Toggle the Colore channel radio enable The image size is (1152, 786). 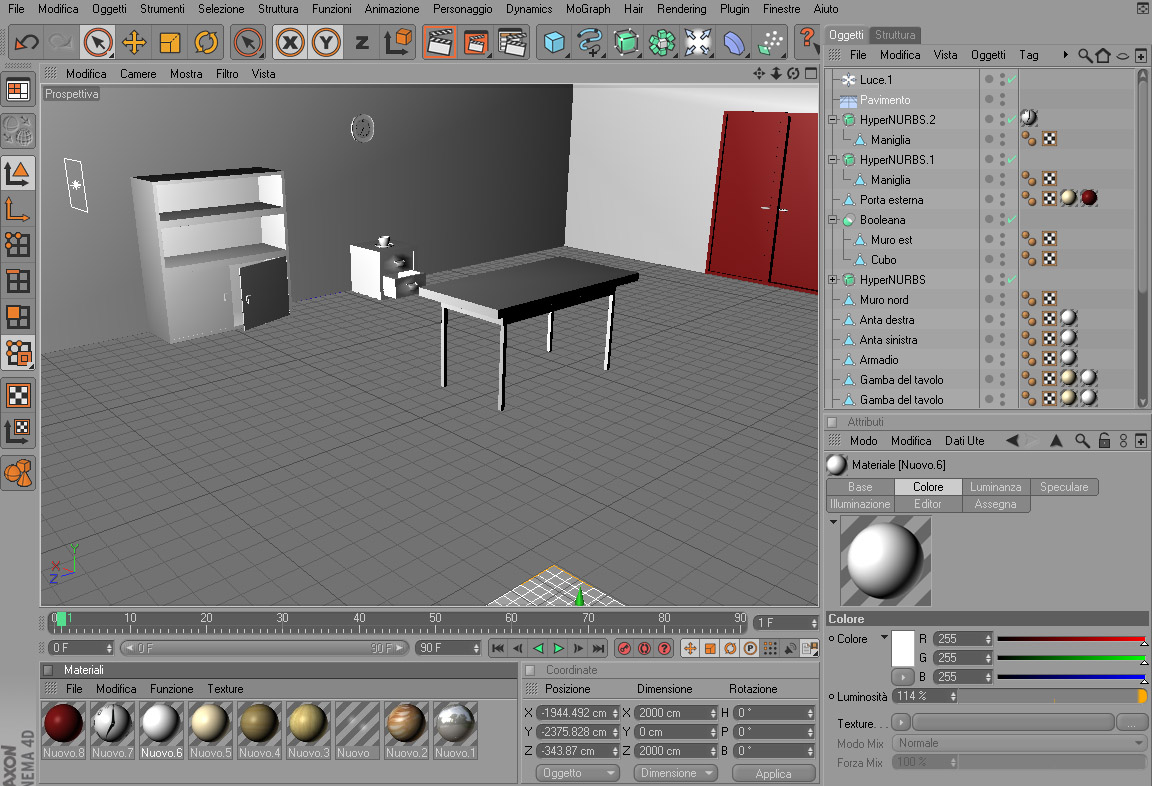(831, 639)
